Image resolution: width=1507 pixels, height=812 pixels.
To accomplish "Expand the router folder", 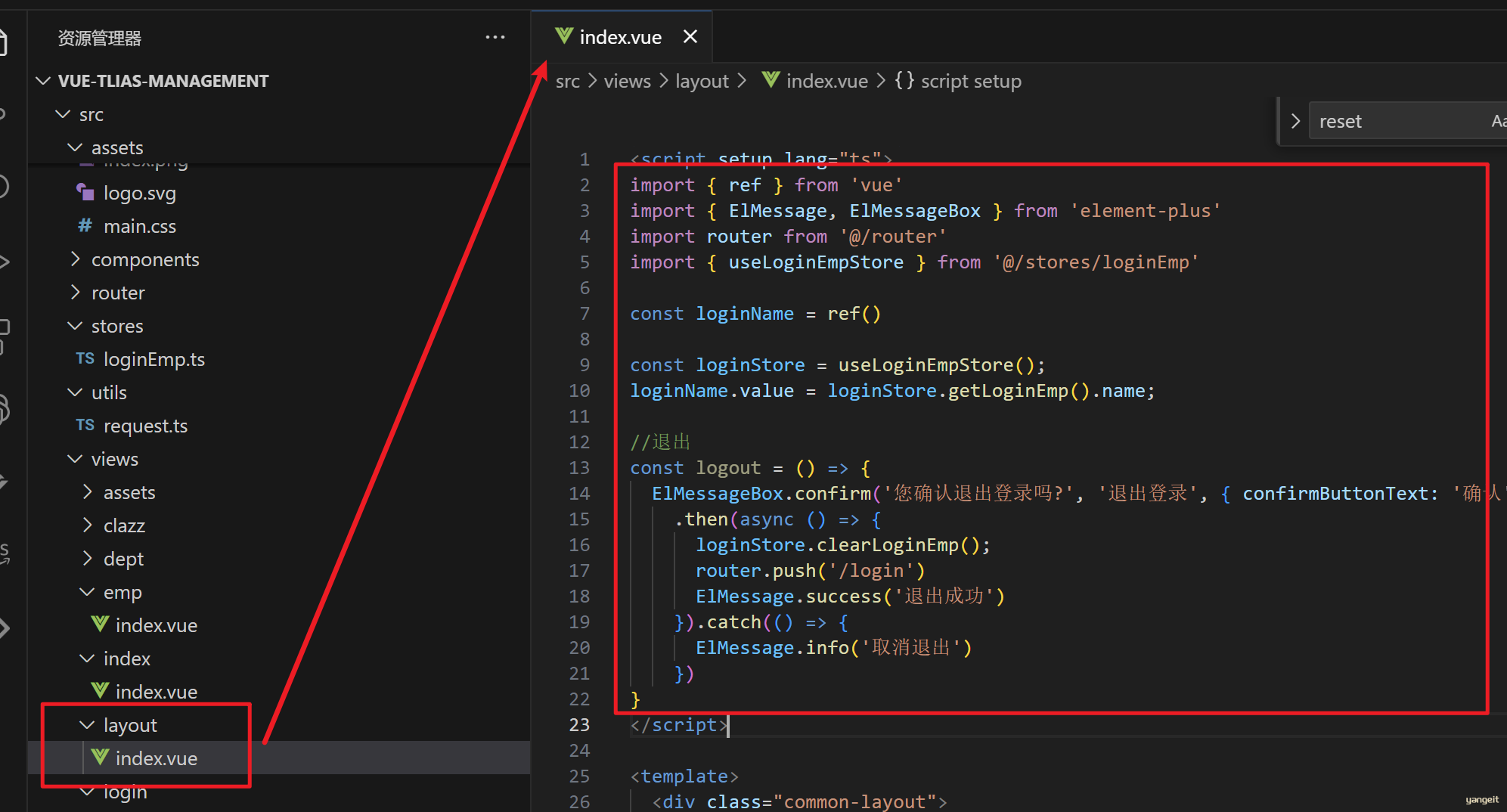I will point(75,293).
